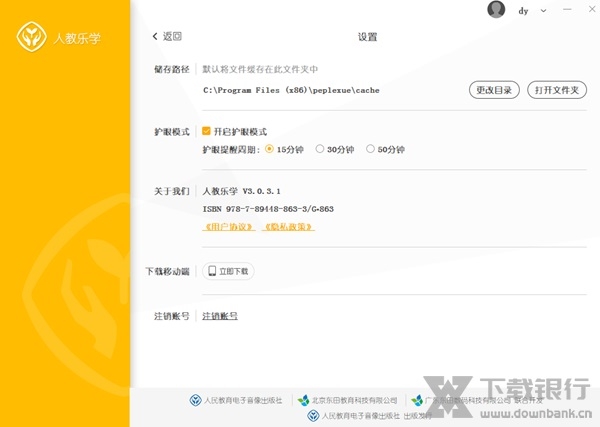Viewport: 600px width, 427px height.
Task: Select the 50分钟 reminder interval
Action: pyautogui.click(x=370, y=148)
